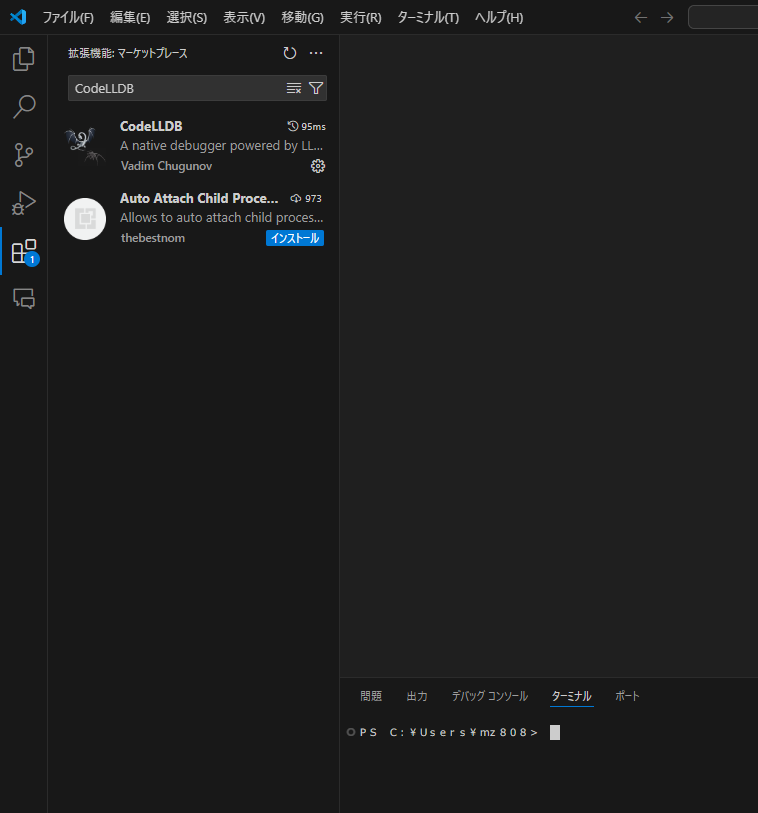Image resolution: width=758 pixels, height=813 pixels.
Task: Click the terminal prompt PS C:¥Users¥mz808>
Action: (x=448, y=732)
